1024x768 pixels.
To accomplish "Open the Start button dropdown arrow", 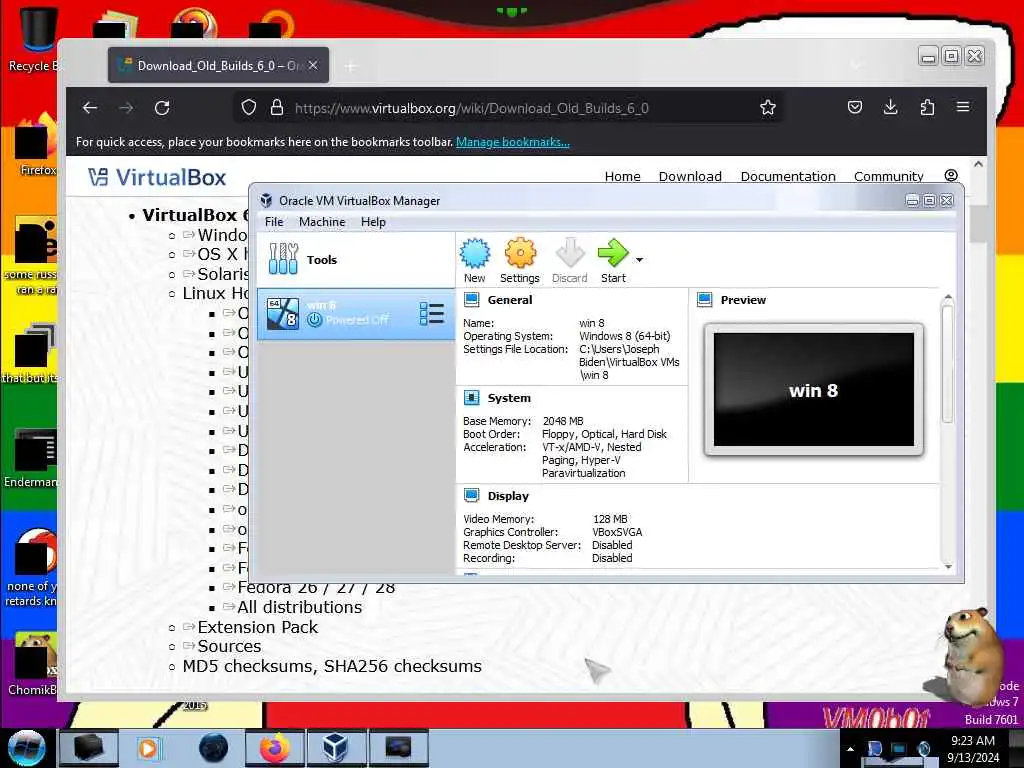I will [x=639, y=260].
